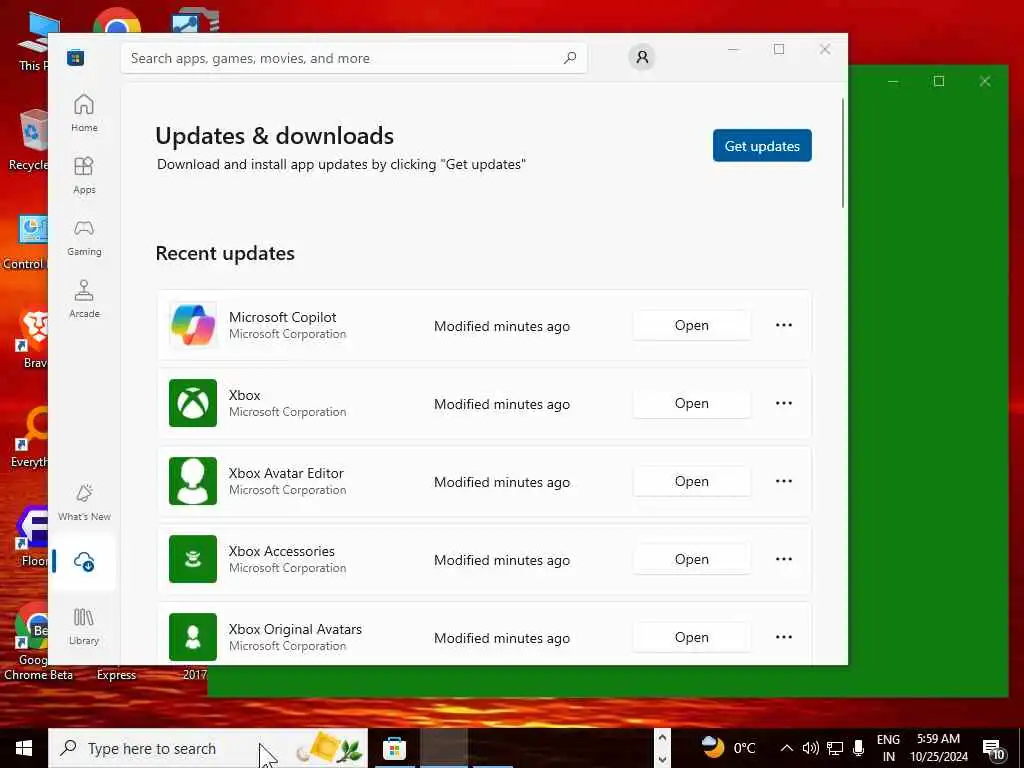Click the Store page vertical scrollbar
The width and height of the screenshot is (1024, 768).
click(x=842, y=153)
